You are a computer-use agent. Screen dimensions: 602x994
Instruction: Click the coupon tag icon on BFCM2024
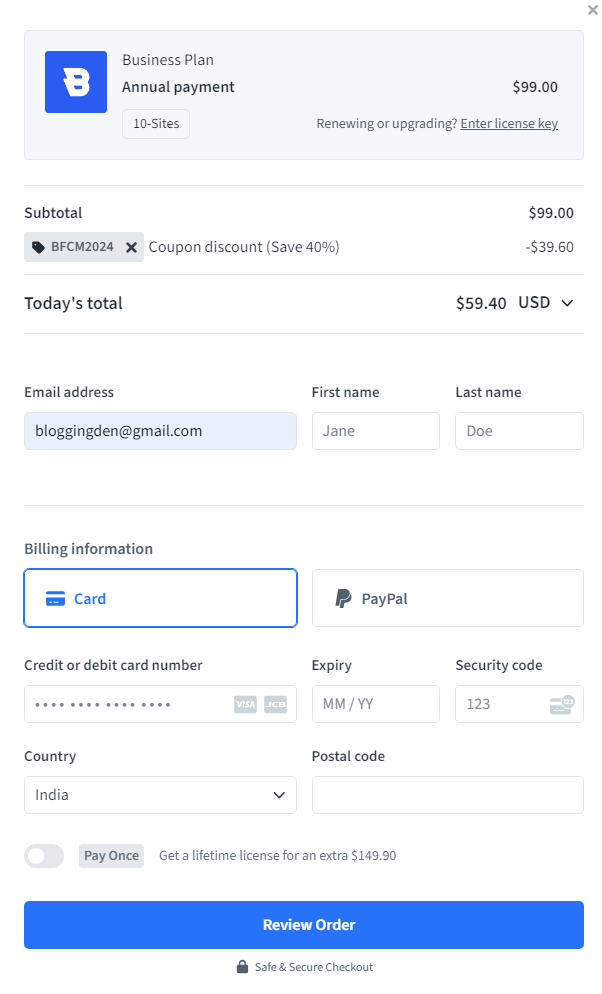[x=38, y=247]
